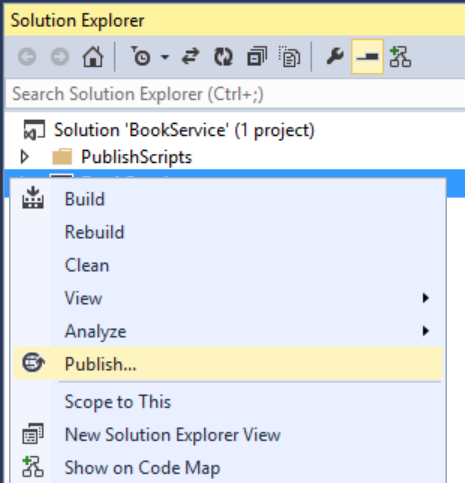Viewport: 465px width, 483px height.
Task: Click the Refresh icon in toolbar
Action: coord(223,56)
